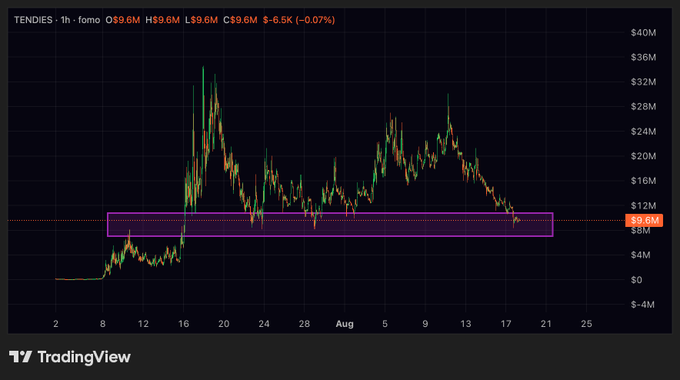Click the $28M price axis label
680x380 pixels.
pyautogui.click(x=644, y=107)
